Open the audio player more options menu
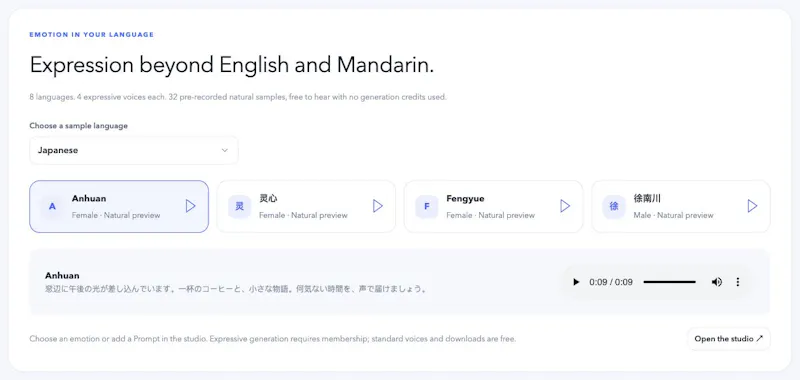The height and width of the screenshot is (380, 800). pos(737,282)
